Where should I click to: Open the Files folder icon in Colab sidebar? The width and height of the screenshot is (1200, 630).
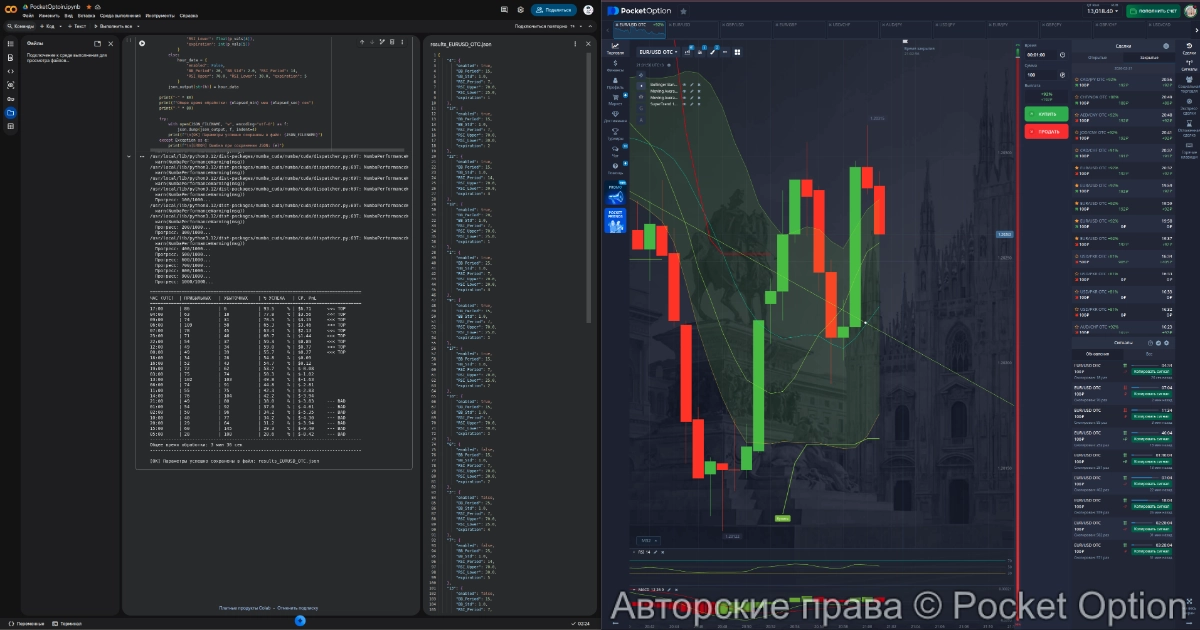click(11, 113)
